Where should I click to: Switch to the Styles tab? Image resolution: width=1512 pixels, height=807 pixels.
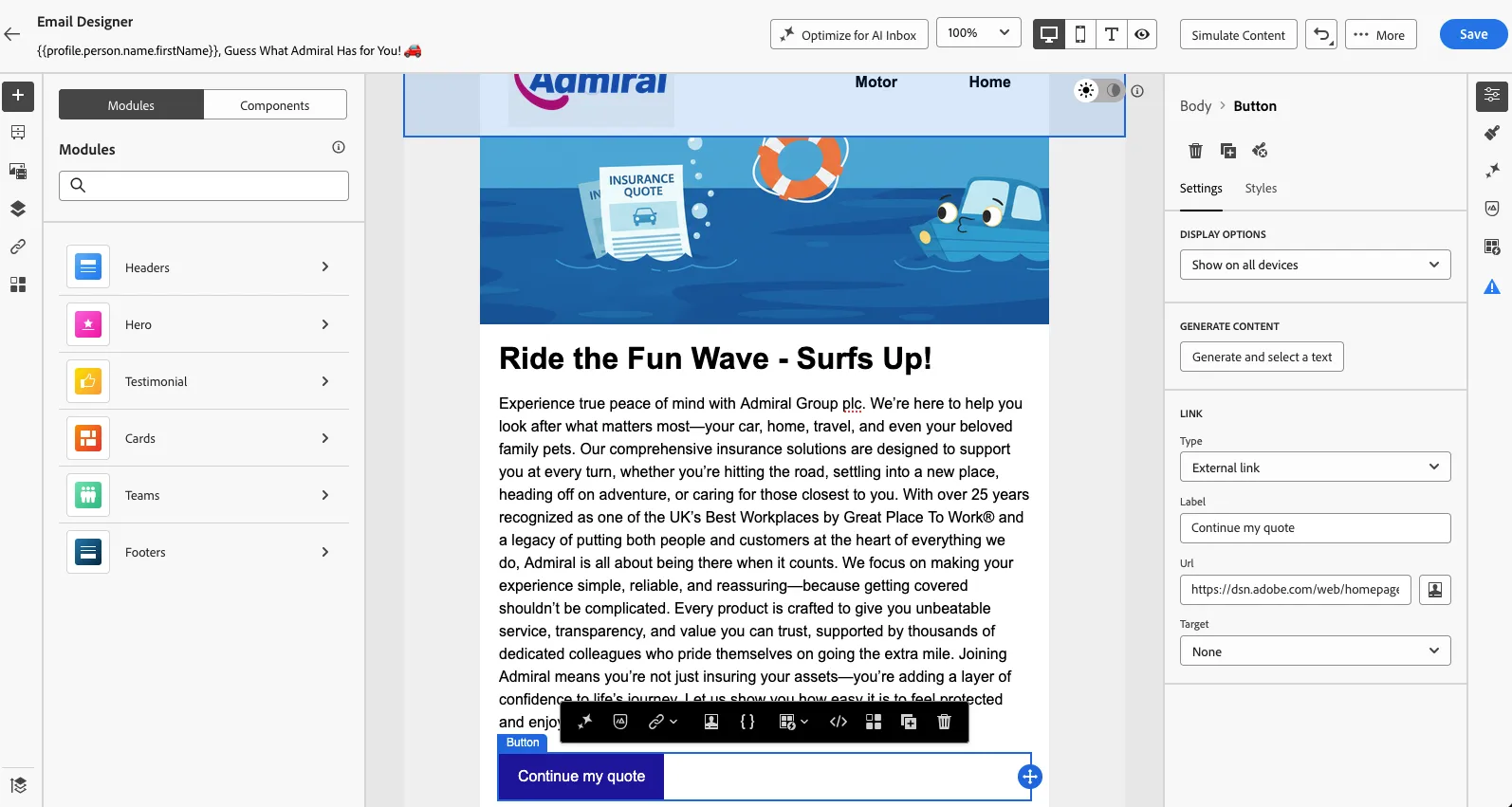coord(1261,189)
